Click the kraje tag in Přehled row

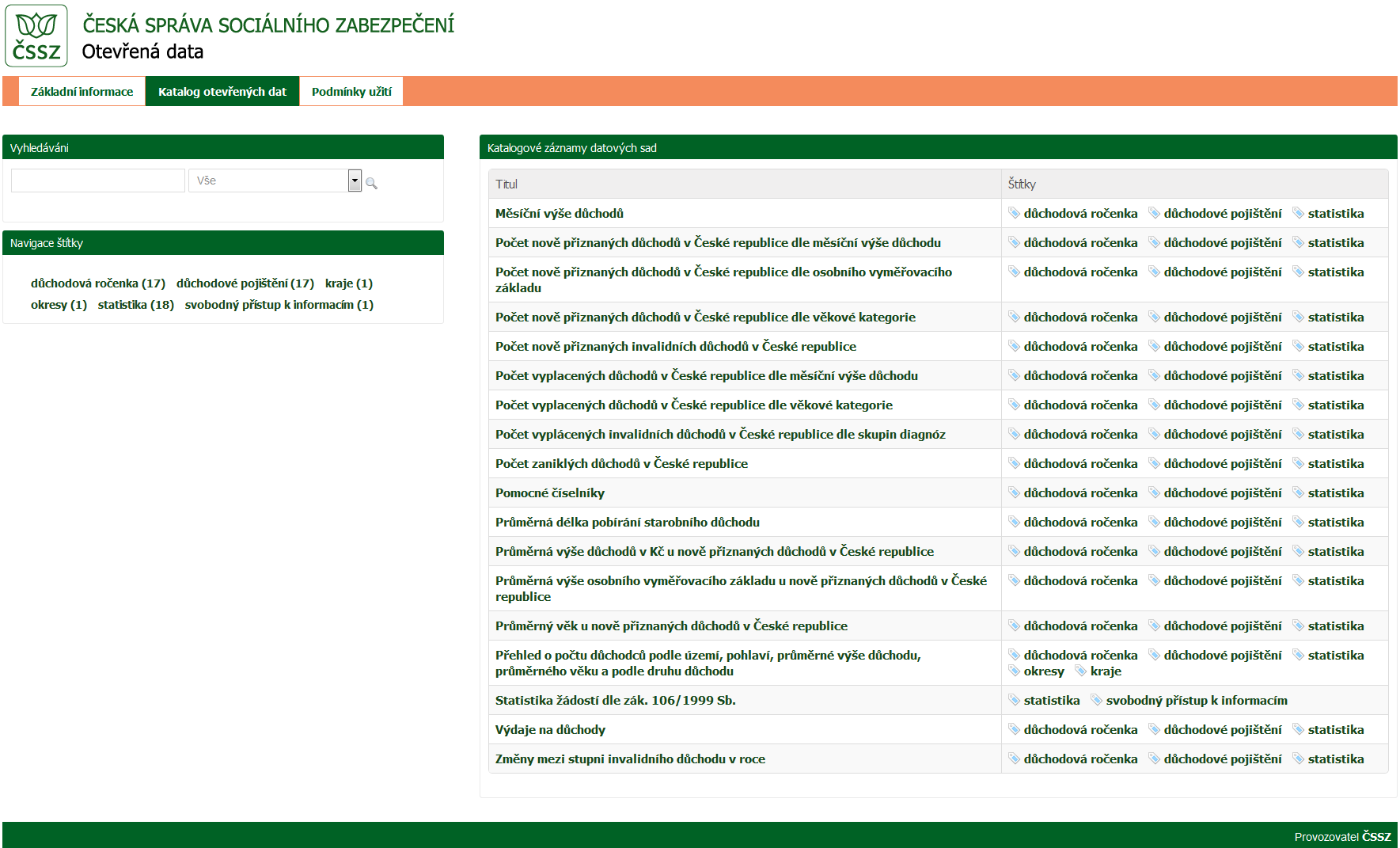click(1106, 671)
